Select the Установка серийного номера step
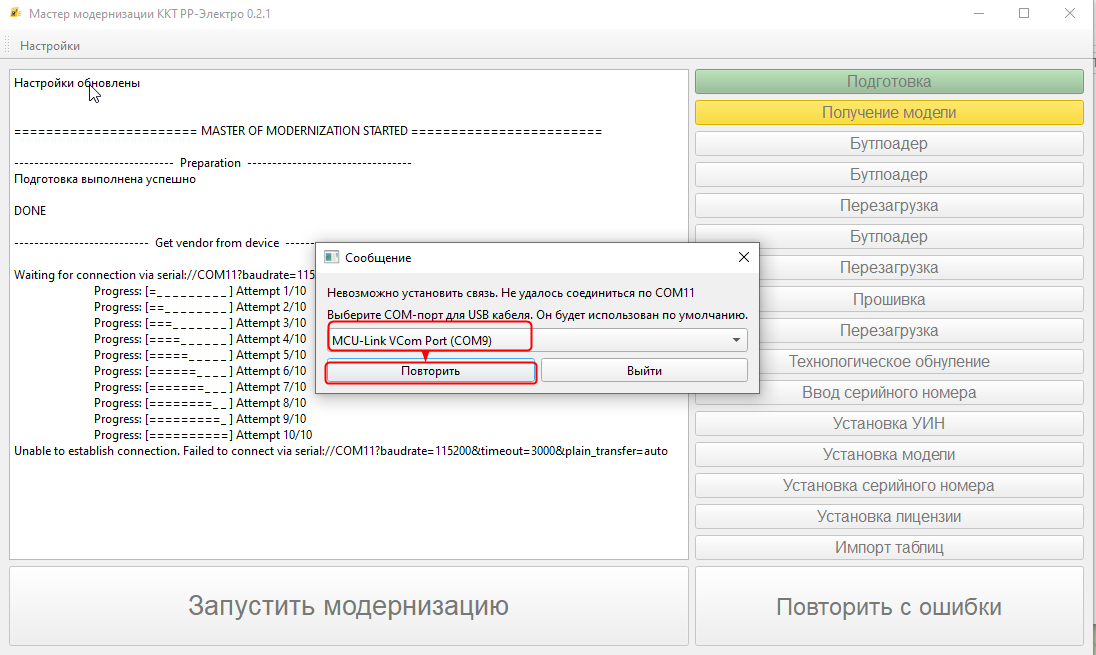The image size is (1096, 655). click(x=889, y=485)
